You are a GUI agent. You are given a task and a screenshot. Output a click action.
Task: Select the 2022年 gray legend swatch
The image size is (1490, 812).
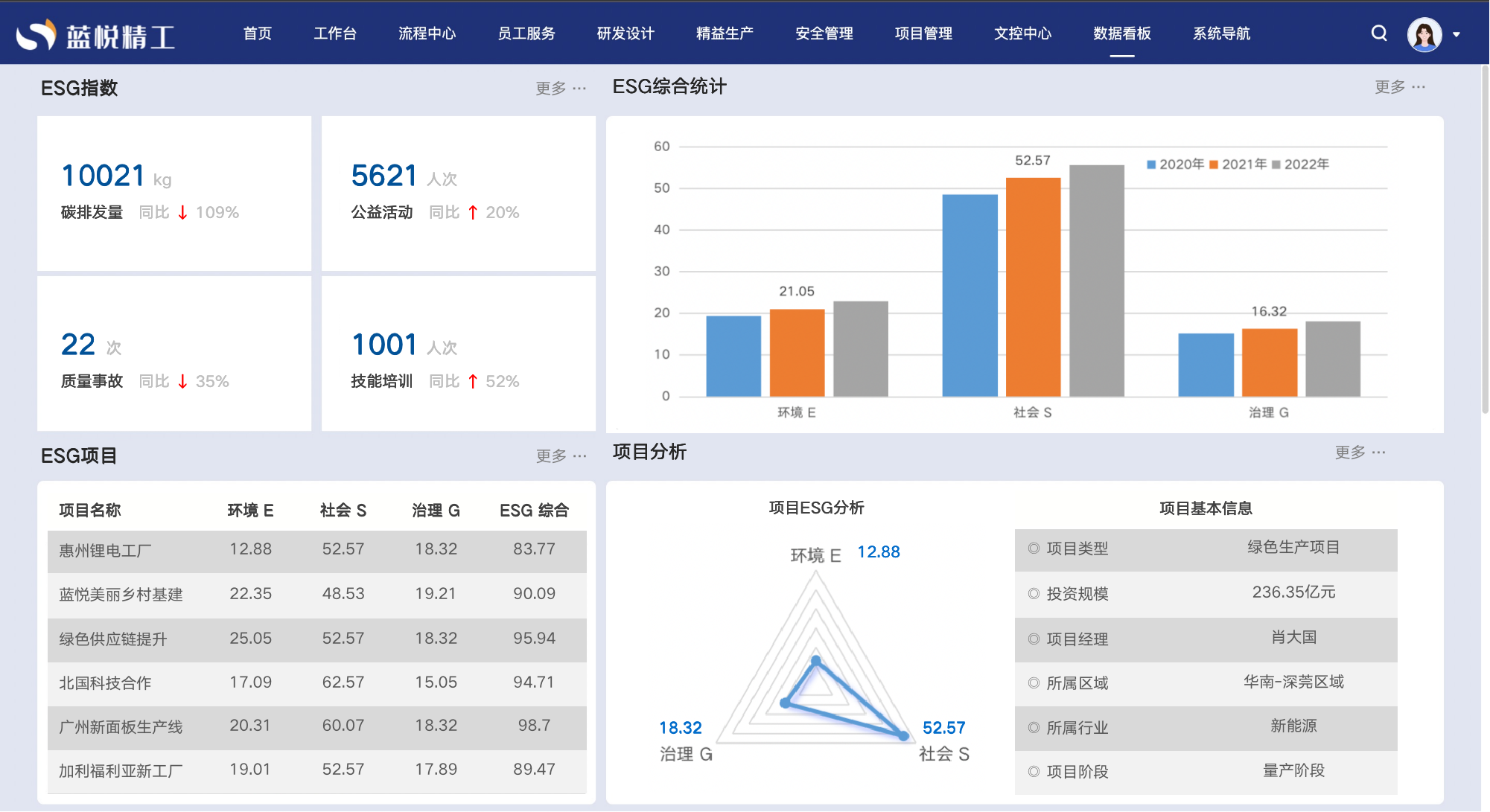point(1276,164)
